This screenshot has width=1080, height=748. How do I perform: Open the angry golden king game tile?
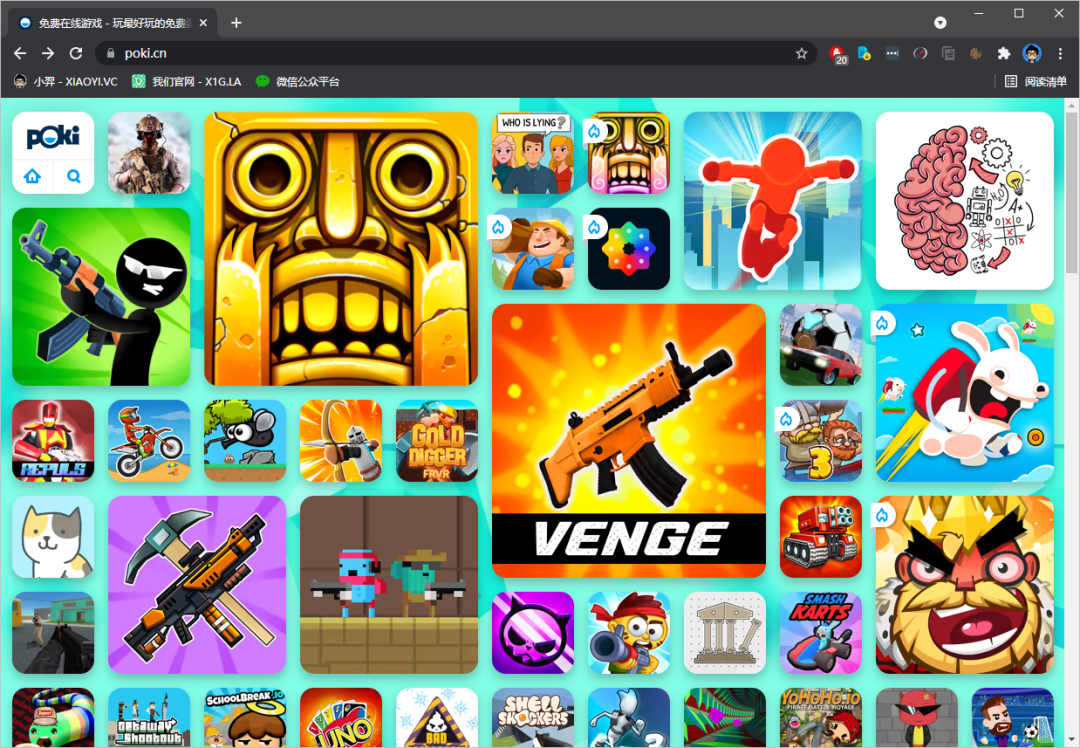click(965, 585)
